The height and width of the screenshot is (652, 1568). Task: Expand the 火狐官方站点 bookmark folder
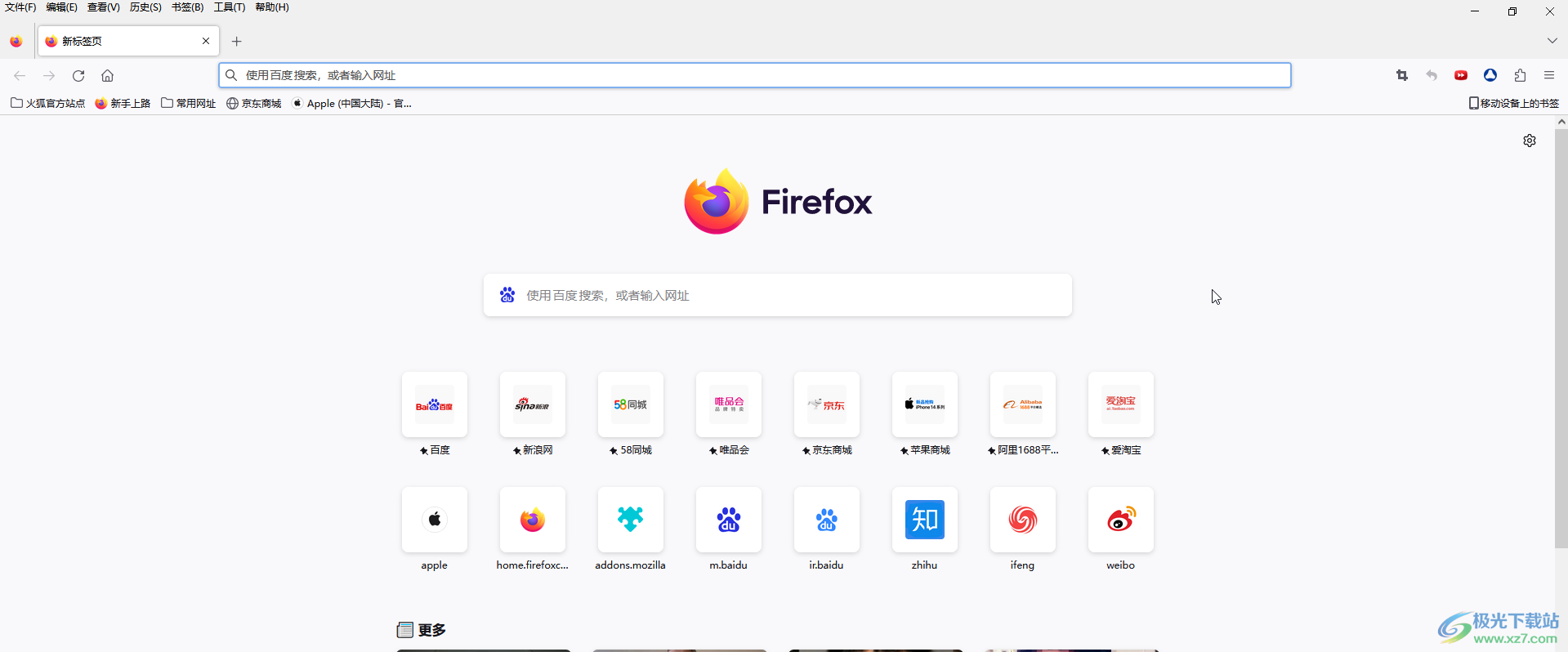48,103
